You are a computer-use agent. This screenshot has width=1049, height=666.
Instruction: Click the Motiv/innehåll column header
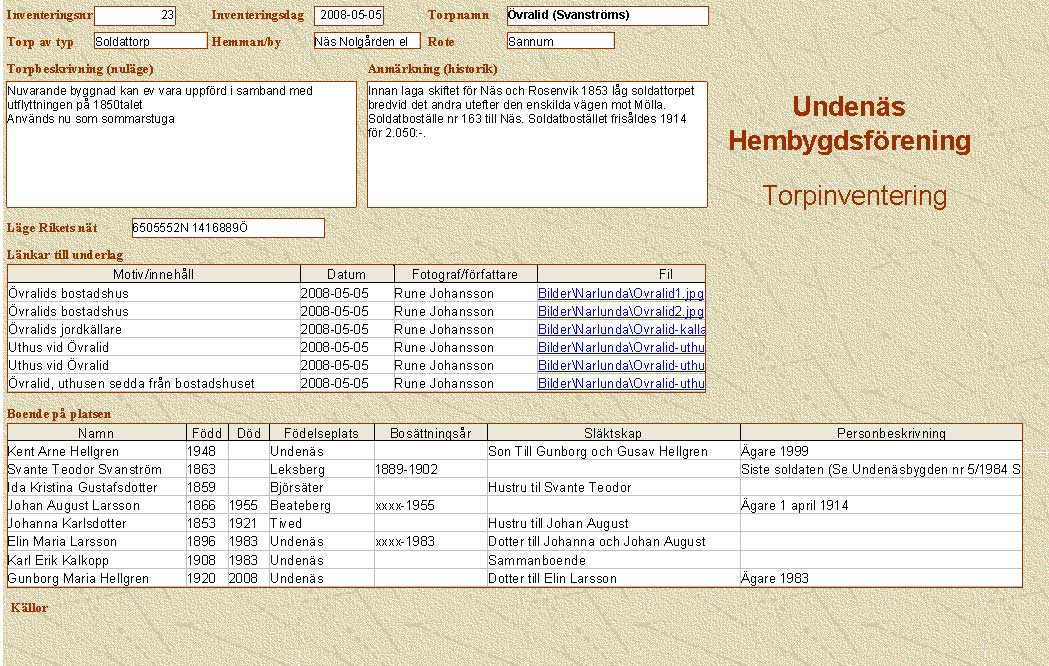pos(153,274)
